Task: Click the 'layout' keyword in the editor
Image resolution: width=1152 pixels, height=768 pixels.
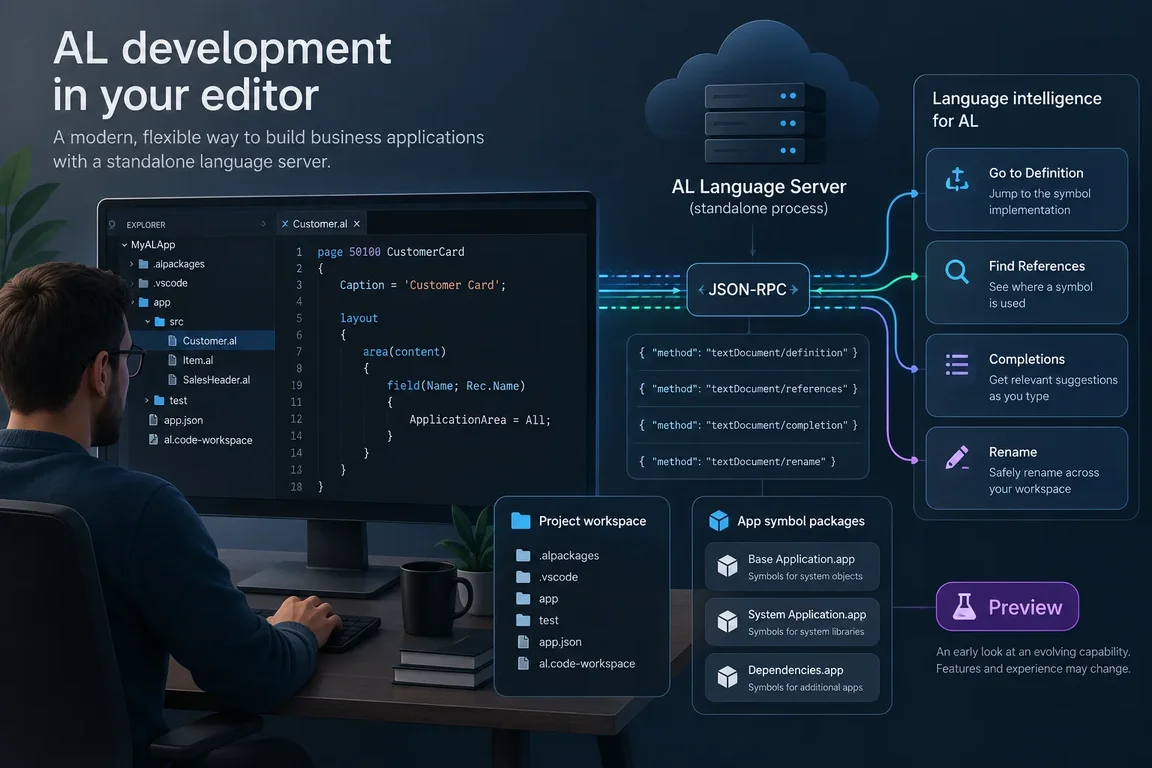Action: pos(359,318)
